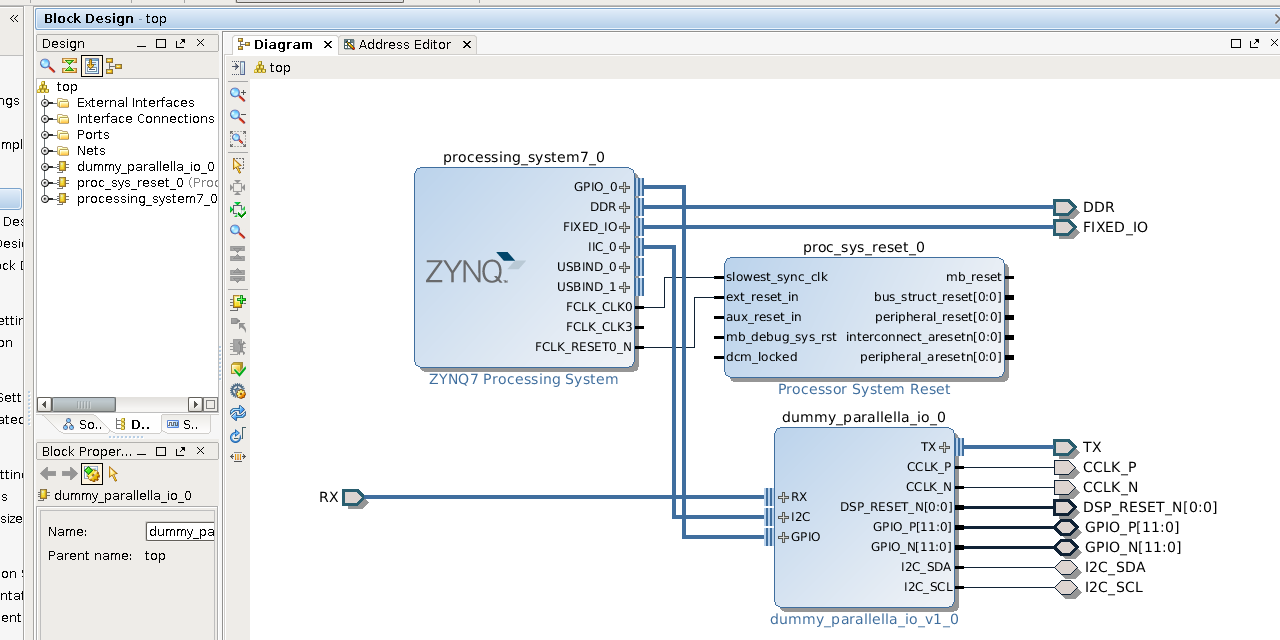This screenshot has height=640, width=1280.
Task: Click the Name input field in Block Properties
Action: click(180, 532)
